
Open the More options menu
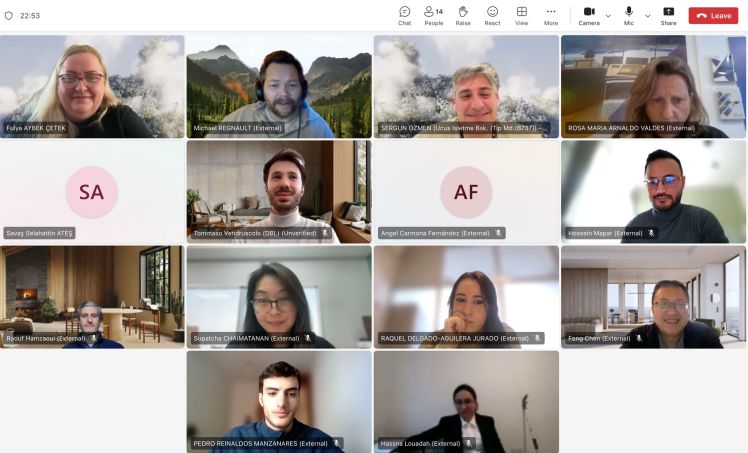(550, 15)
